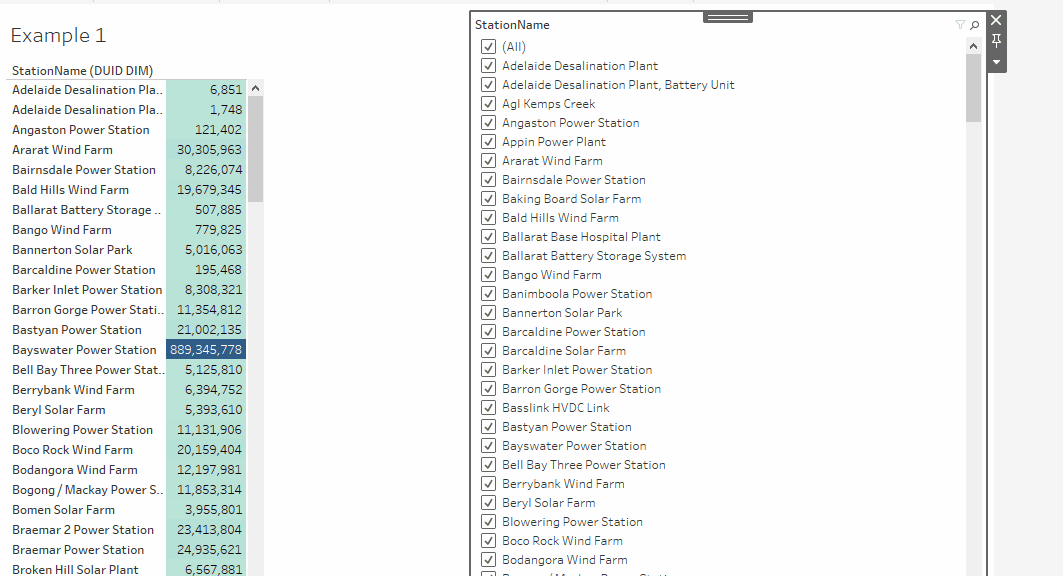This screenshot has width=1063, height=576.
Task: Toggle the (All) checkbox
Action: coord(489,47)
